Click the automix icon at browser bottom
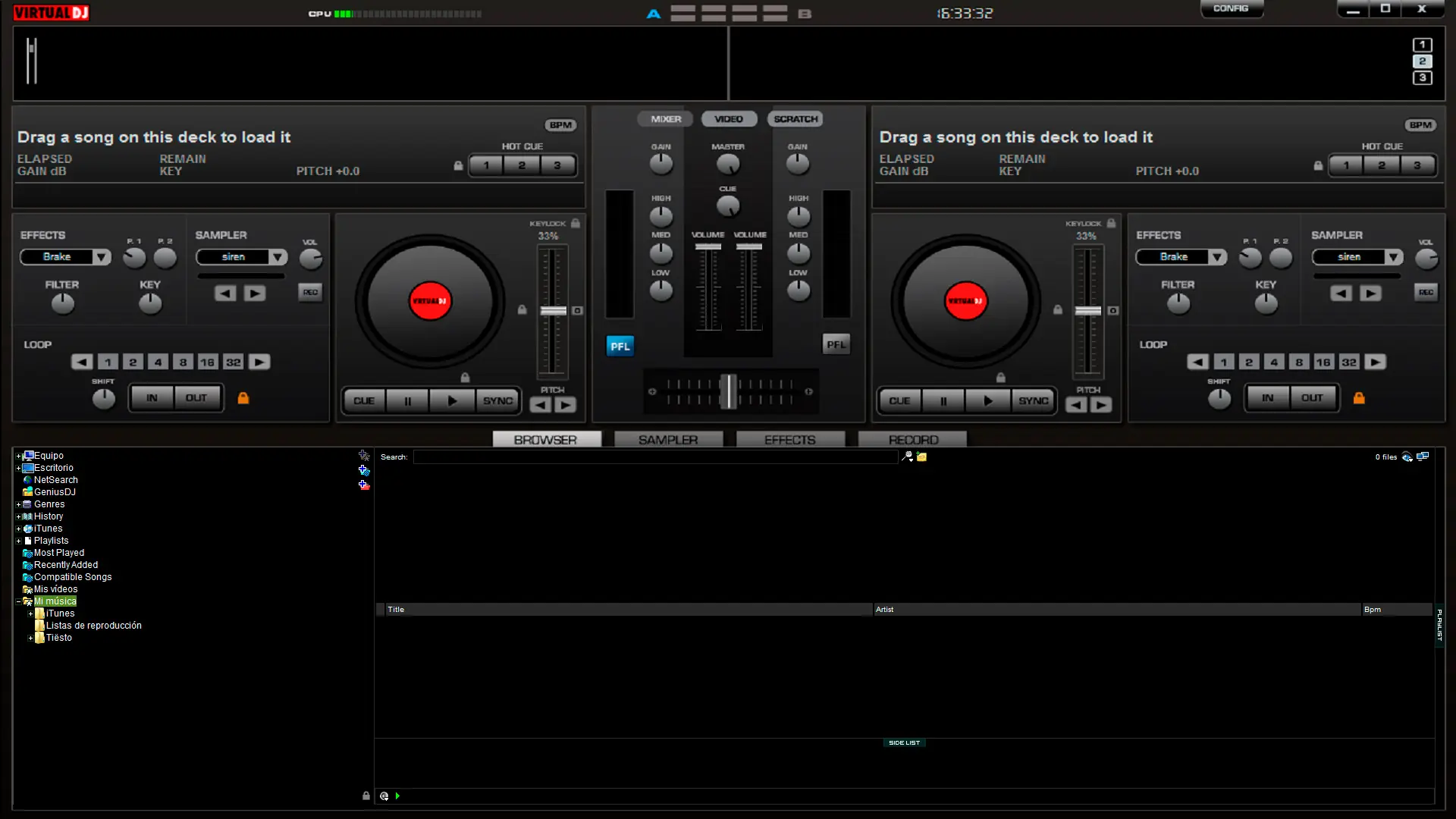The image size is (1456, 819). 384,796
